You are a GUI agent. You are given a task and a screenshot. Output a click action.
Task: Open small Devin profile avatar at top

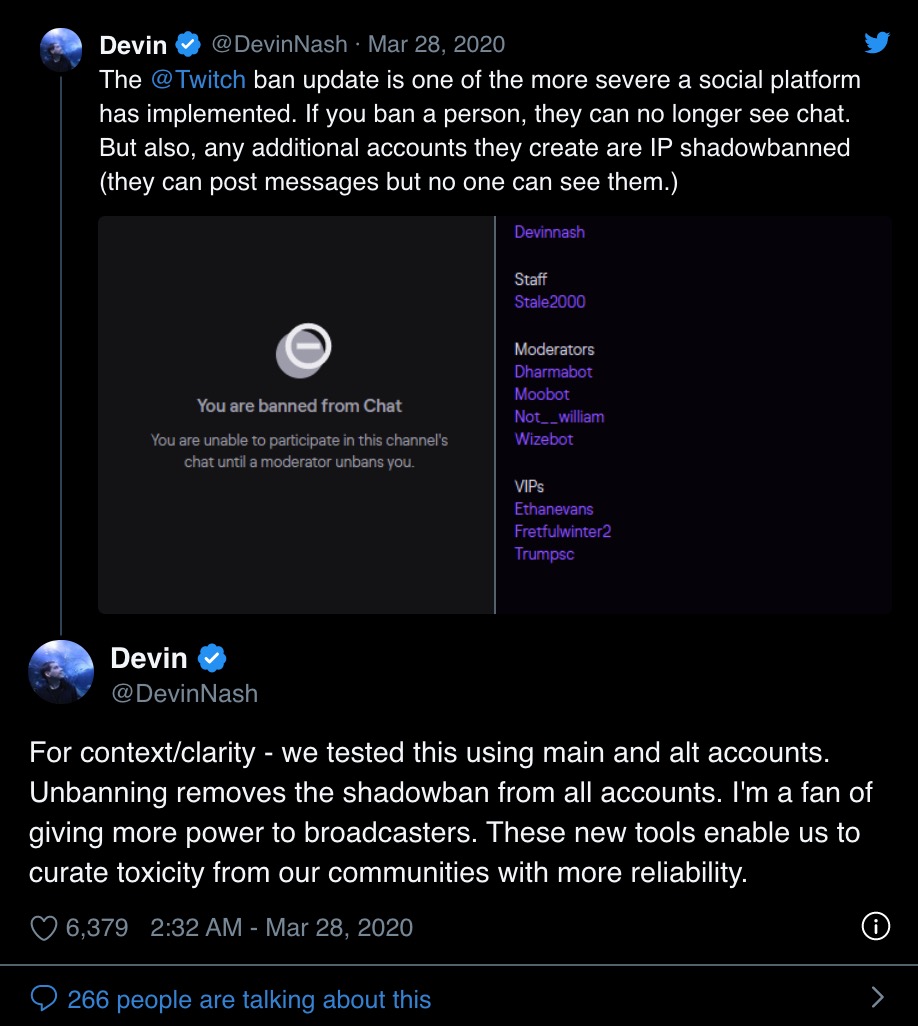pyautogui.click(x=61, y=50)
